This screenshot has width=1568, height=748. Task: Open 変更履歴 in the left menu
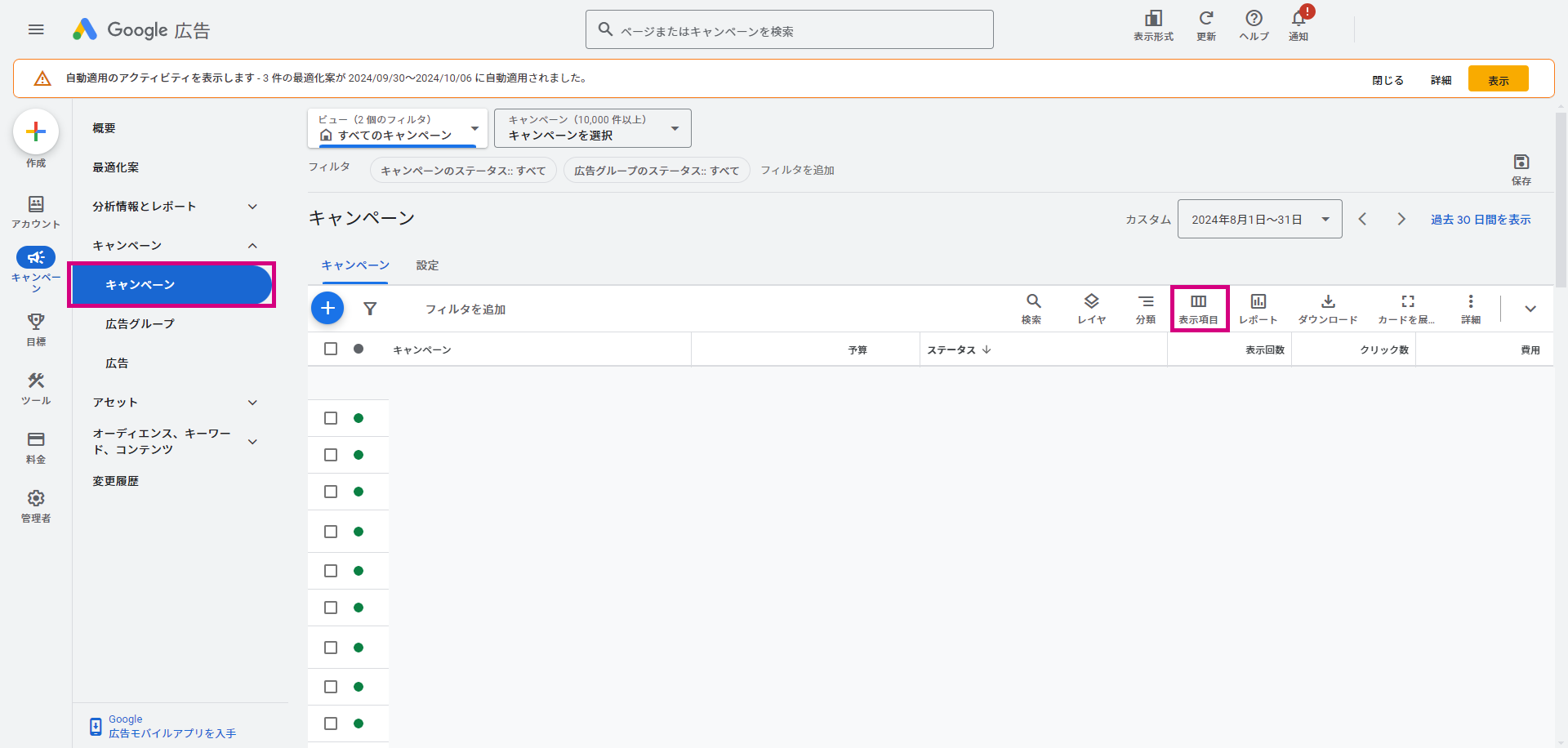click(115, 481)
